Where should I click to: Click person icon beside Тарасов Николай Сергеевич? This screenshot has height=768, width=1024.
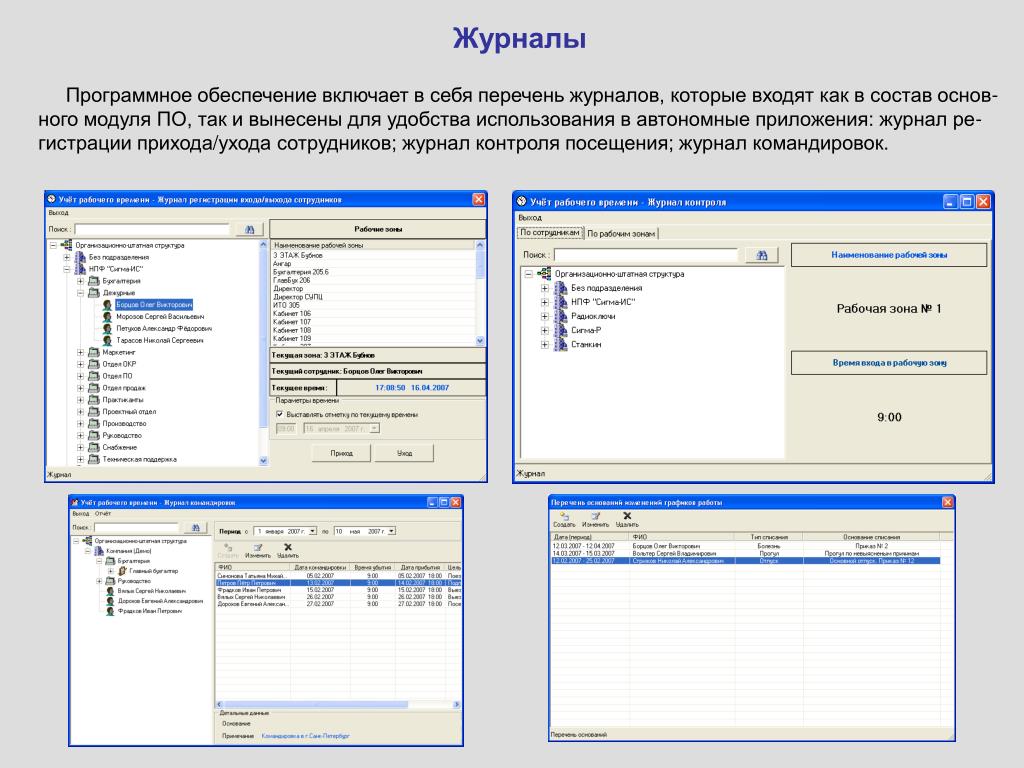108,340
